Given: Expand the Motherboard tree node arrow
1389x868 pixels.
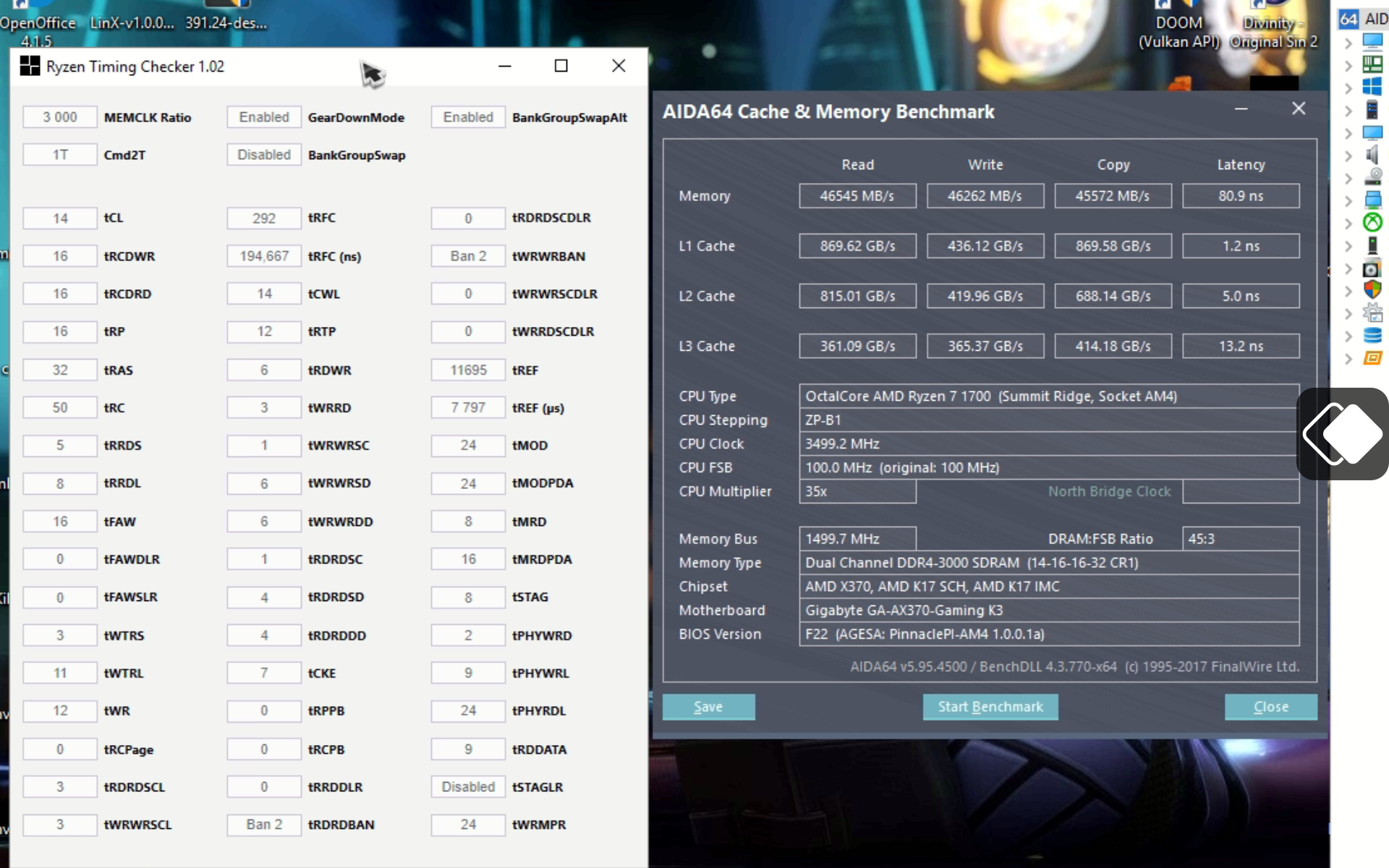Looking at the screenshot, I should tap(1348, 65).
